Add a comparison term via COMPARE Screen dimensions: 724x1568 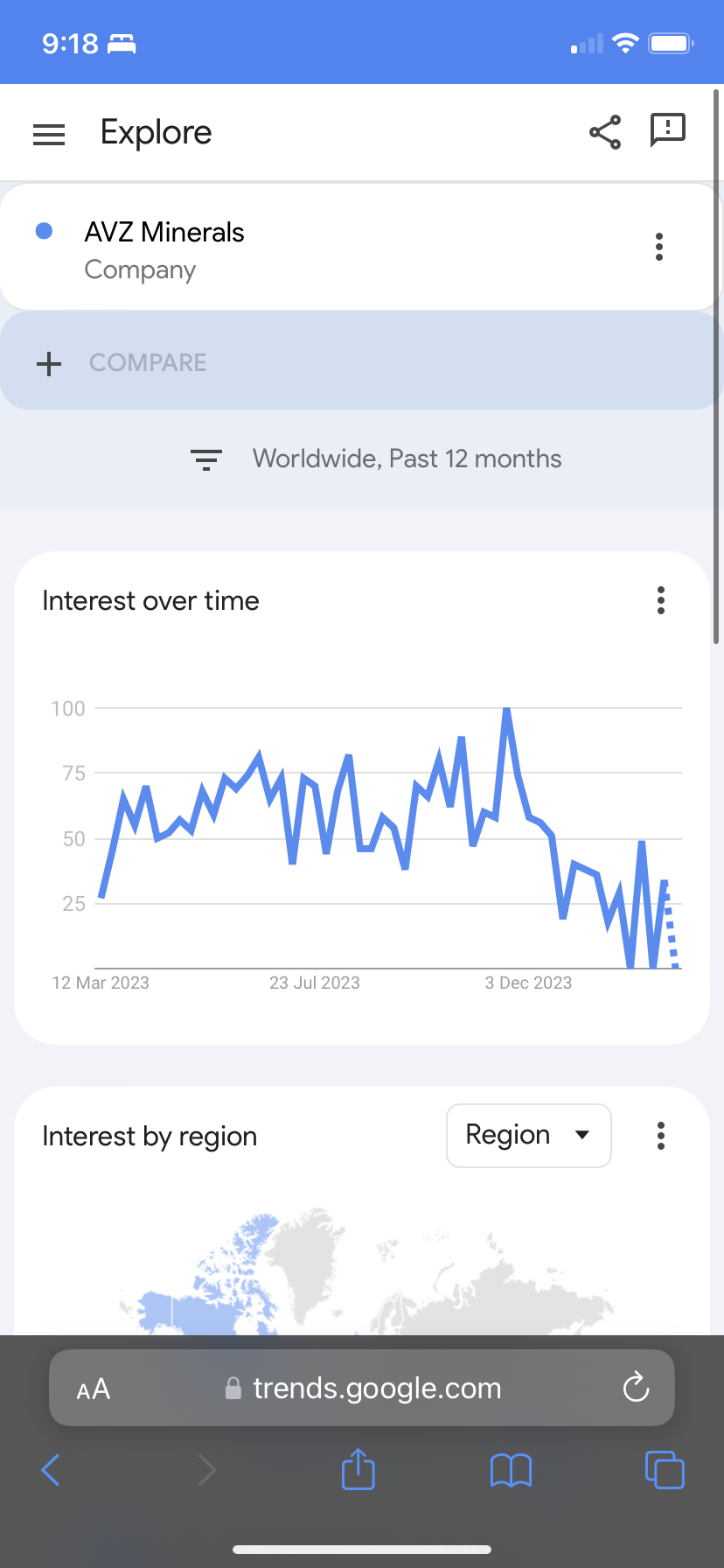[x=362, y=362]
